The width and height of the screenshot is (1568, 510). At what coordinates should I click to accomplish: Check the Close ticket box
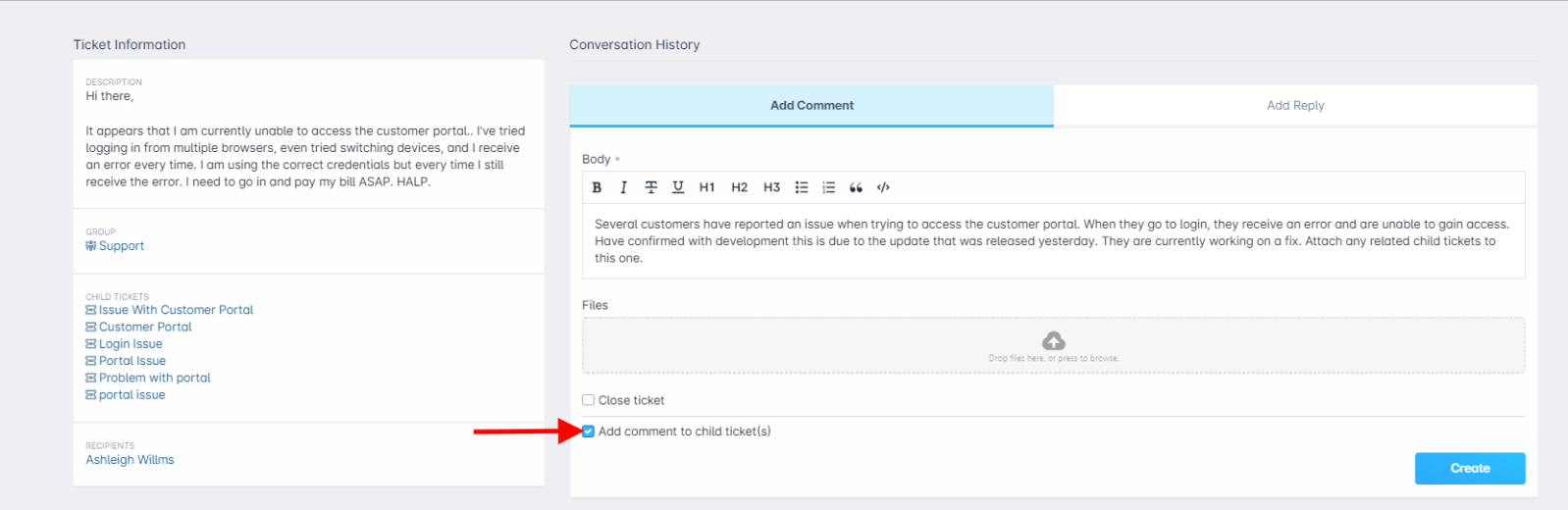pyautogui.click(x=588, y=400)
